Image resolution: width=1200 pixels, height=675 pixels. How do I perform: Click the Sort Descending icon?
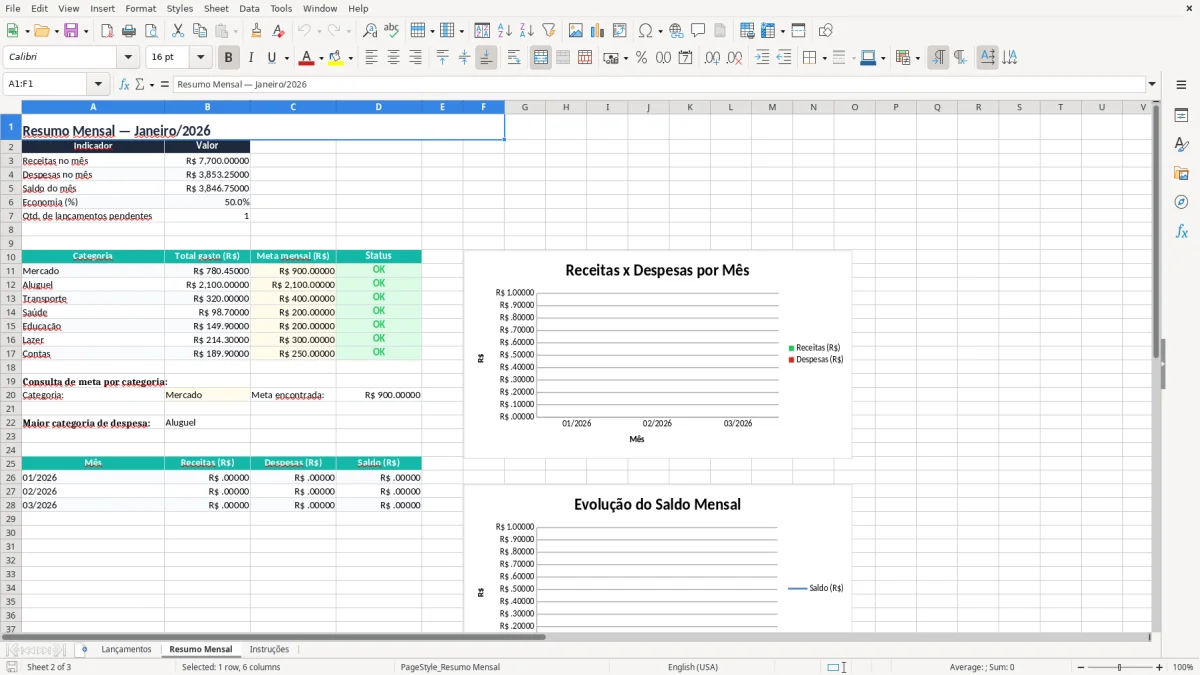pos(527,31)
